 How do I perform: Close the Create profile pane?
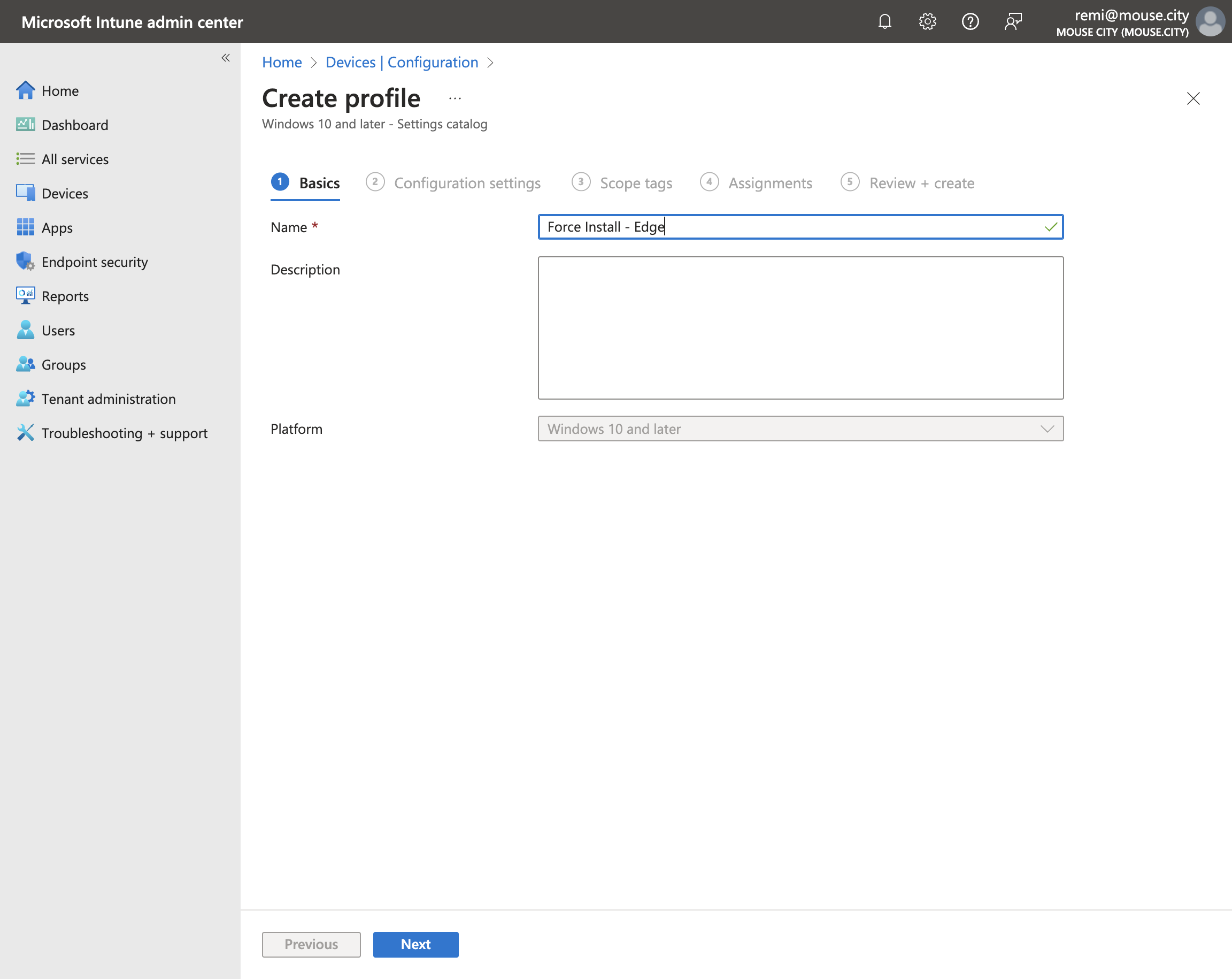tap(1193, 98)
